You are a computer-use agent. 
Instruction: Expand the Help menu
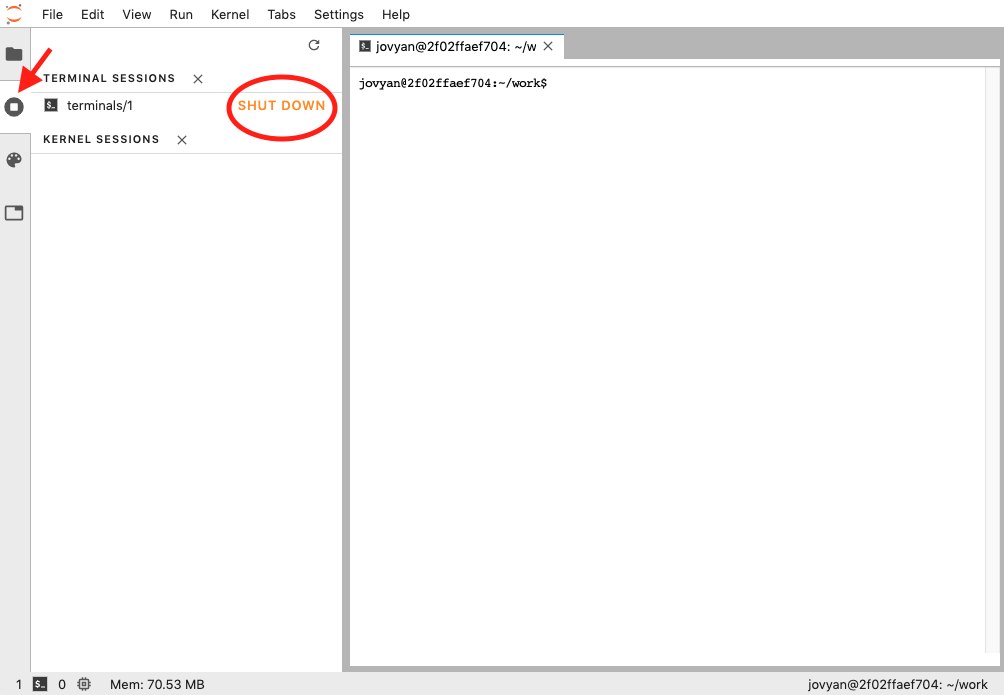[x=395, y=14]
